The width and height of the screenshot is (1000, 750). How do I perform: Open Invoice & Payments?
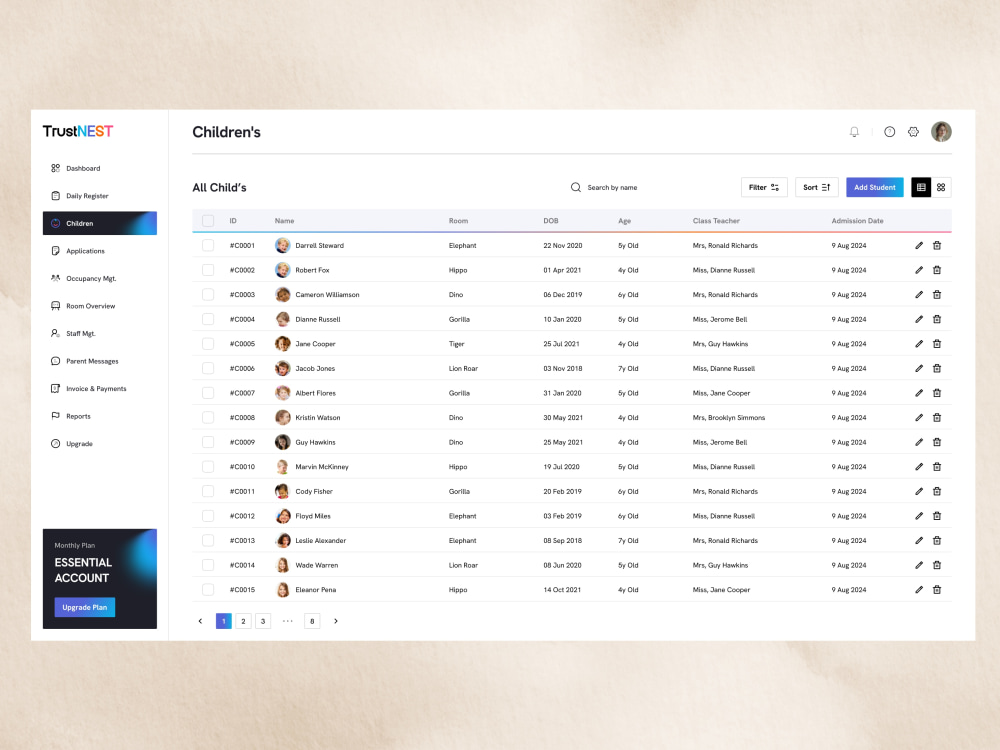tap(92, 389)
